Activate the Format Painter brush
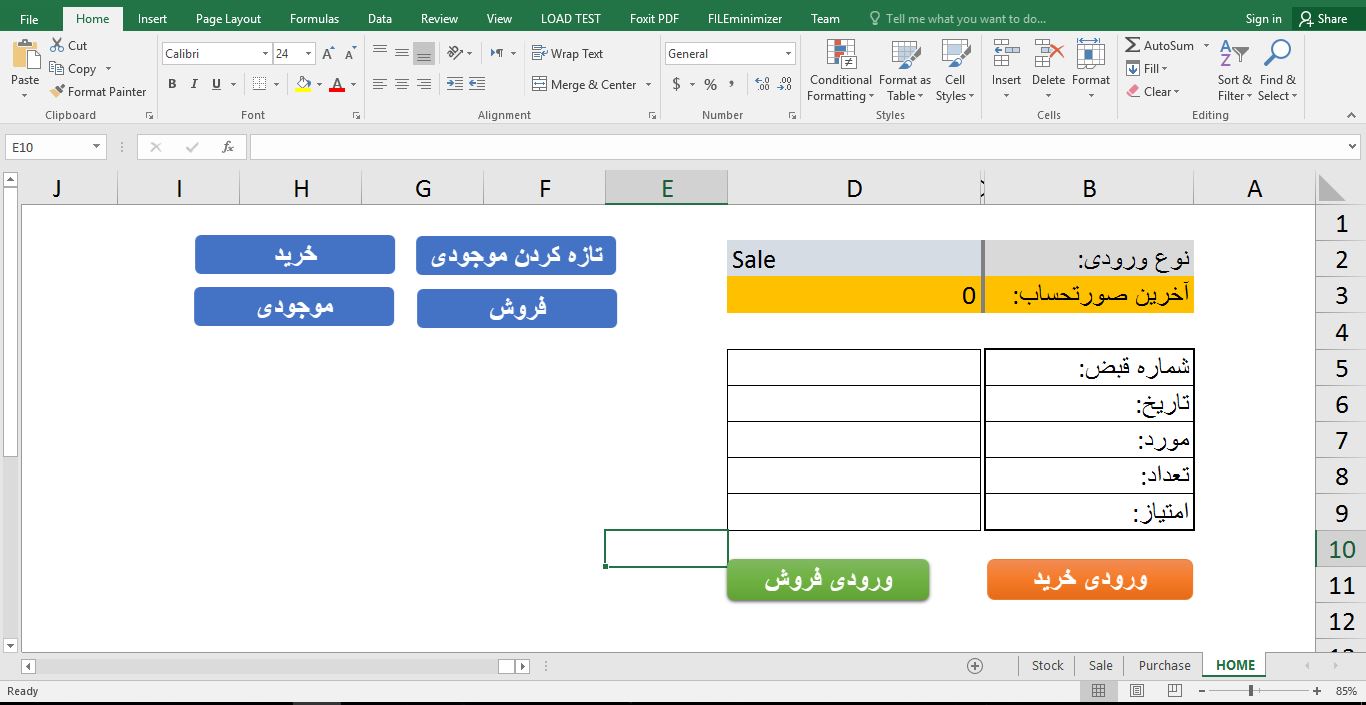The width and height of the screenshot is (1366, 705). tap(57, 91)
